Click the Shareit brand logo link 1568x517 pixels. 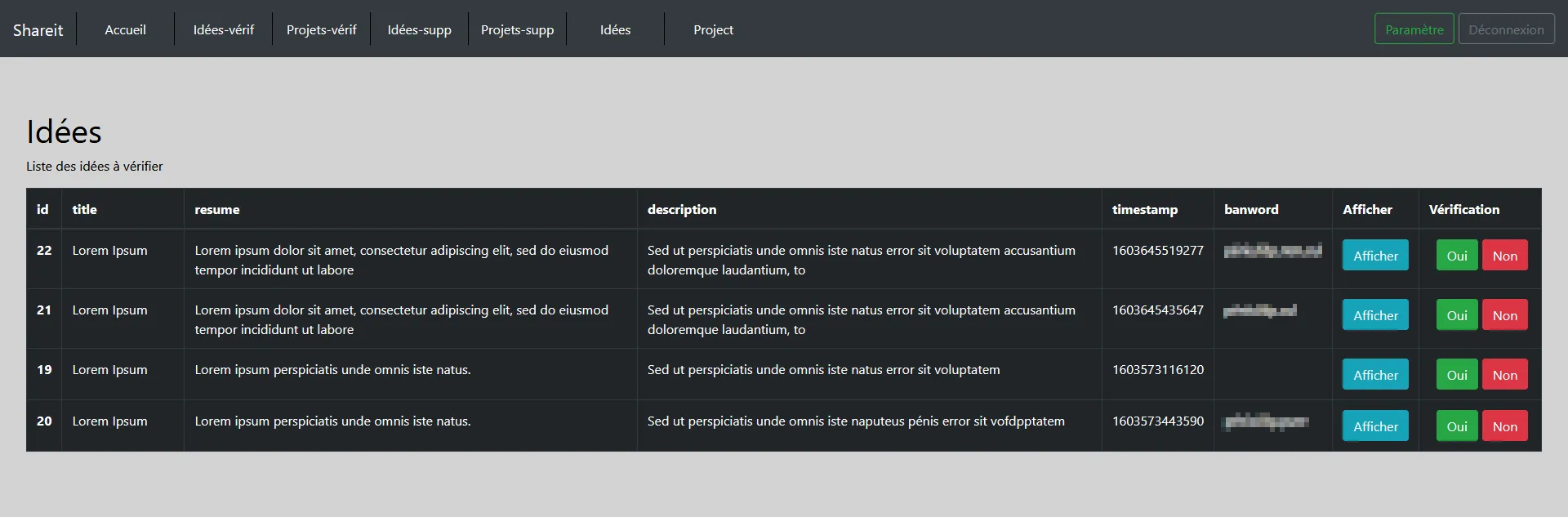point(38,30)
